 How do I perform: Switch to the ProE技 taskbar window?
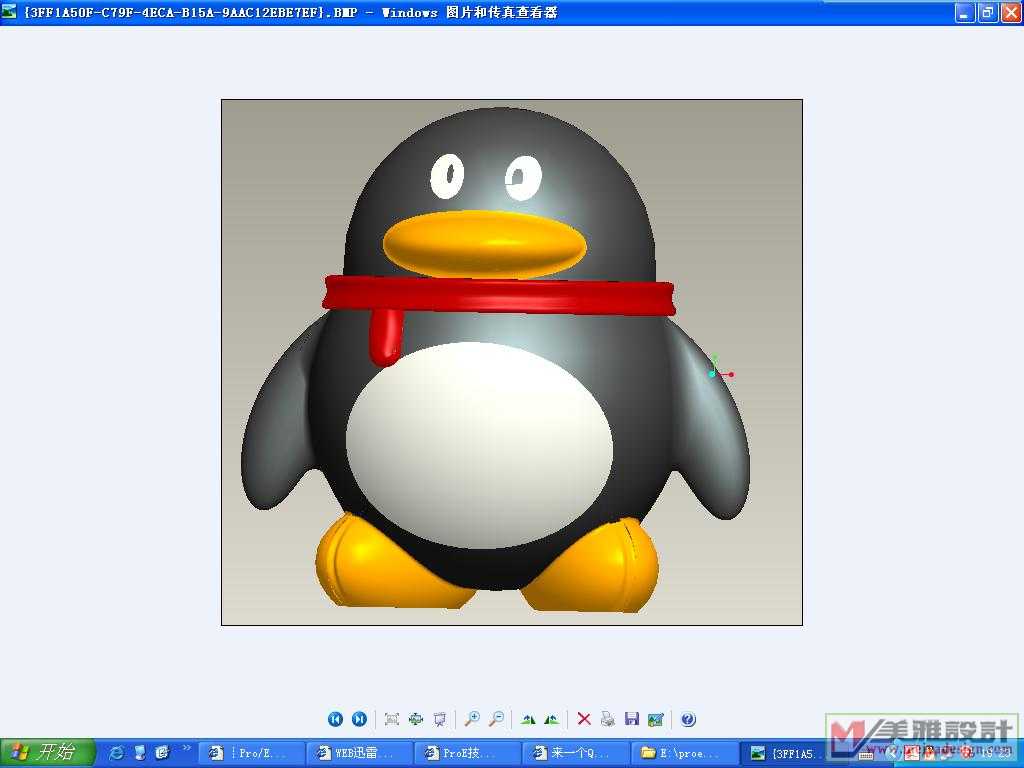click(468, 753)
